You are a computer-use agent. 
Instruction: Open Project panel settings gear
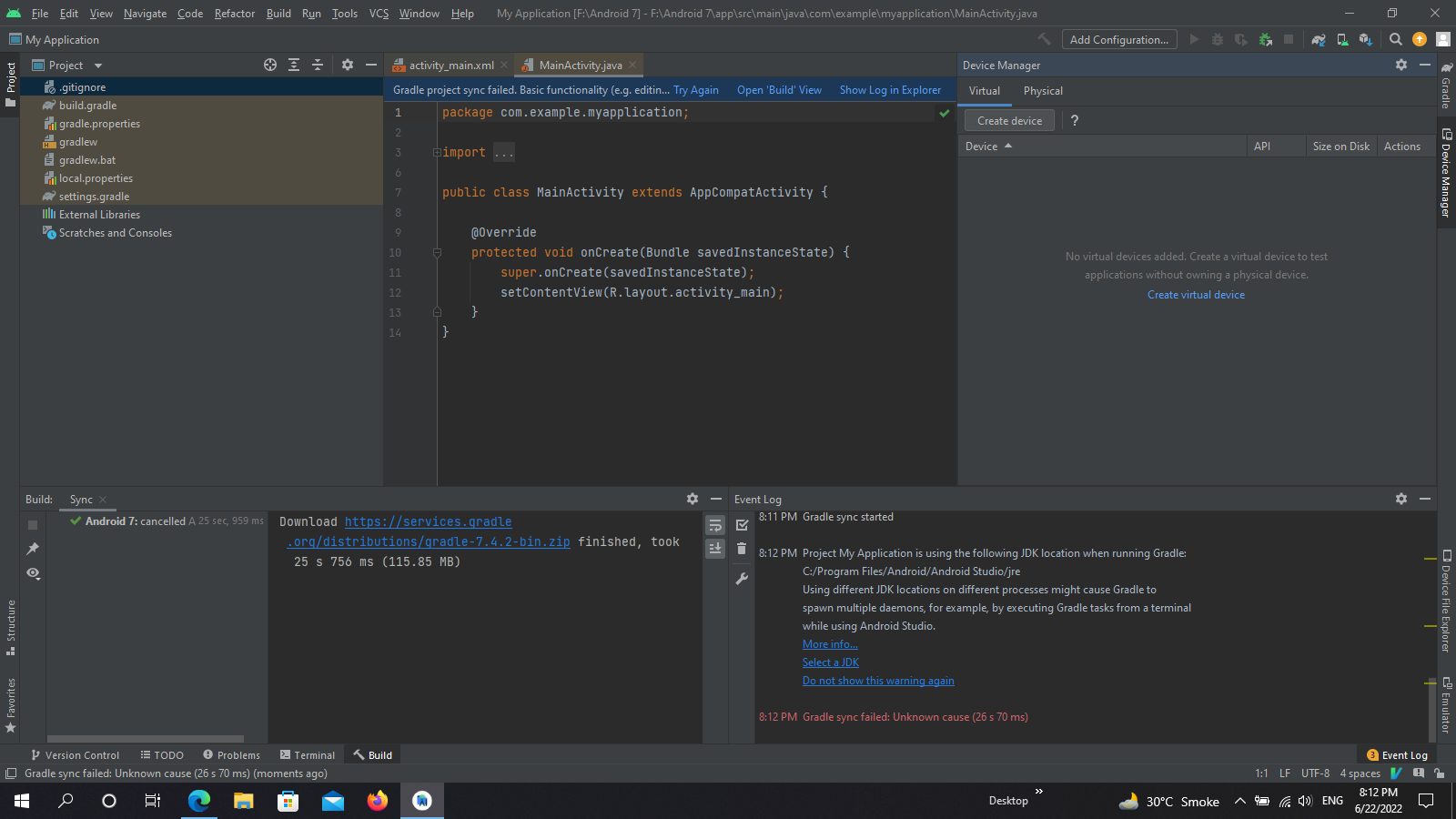tap(348, 65)
